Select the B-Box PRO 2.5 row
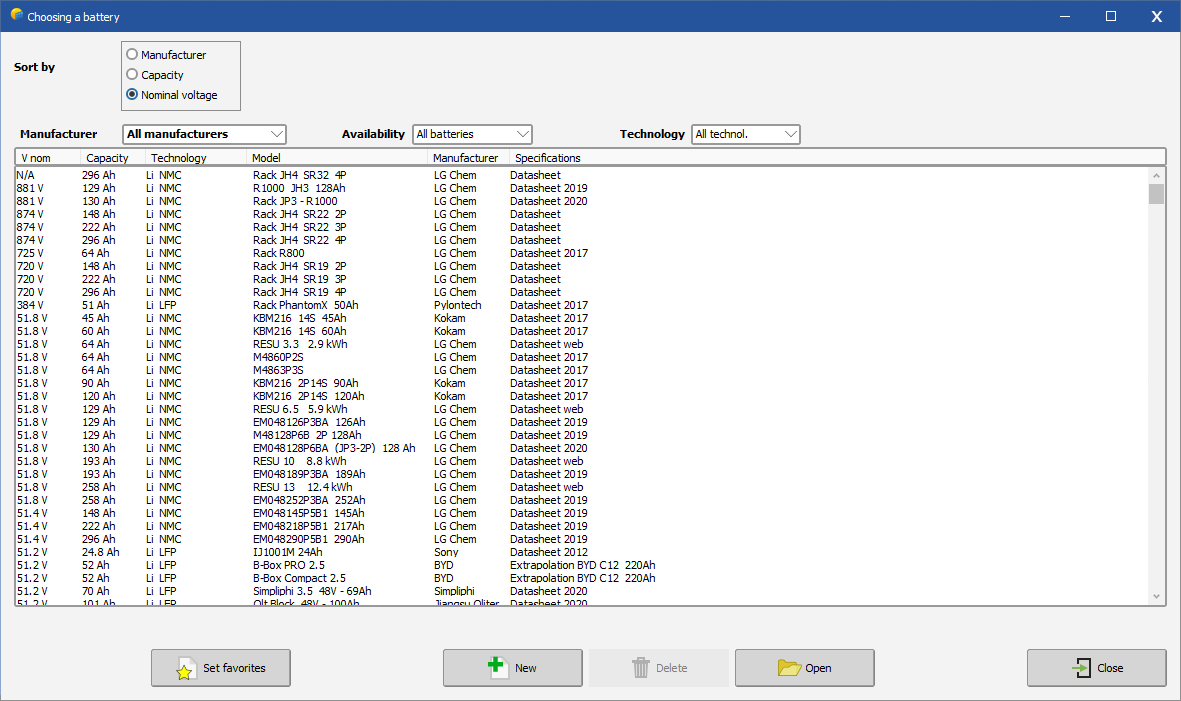The image size is (1181, 701). coord(581,565)
